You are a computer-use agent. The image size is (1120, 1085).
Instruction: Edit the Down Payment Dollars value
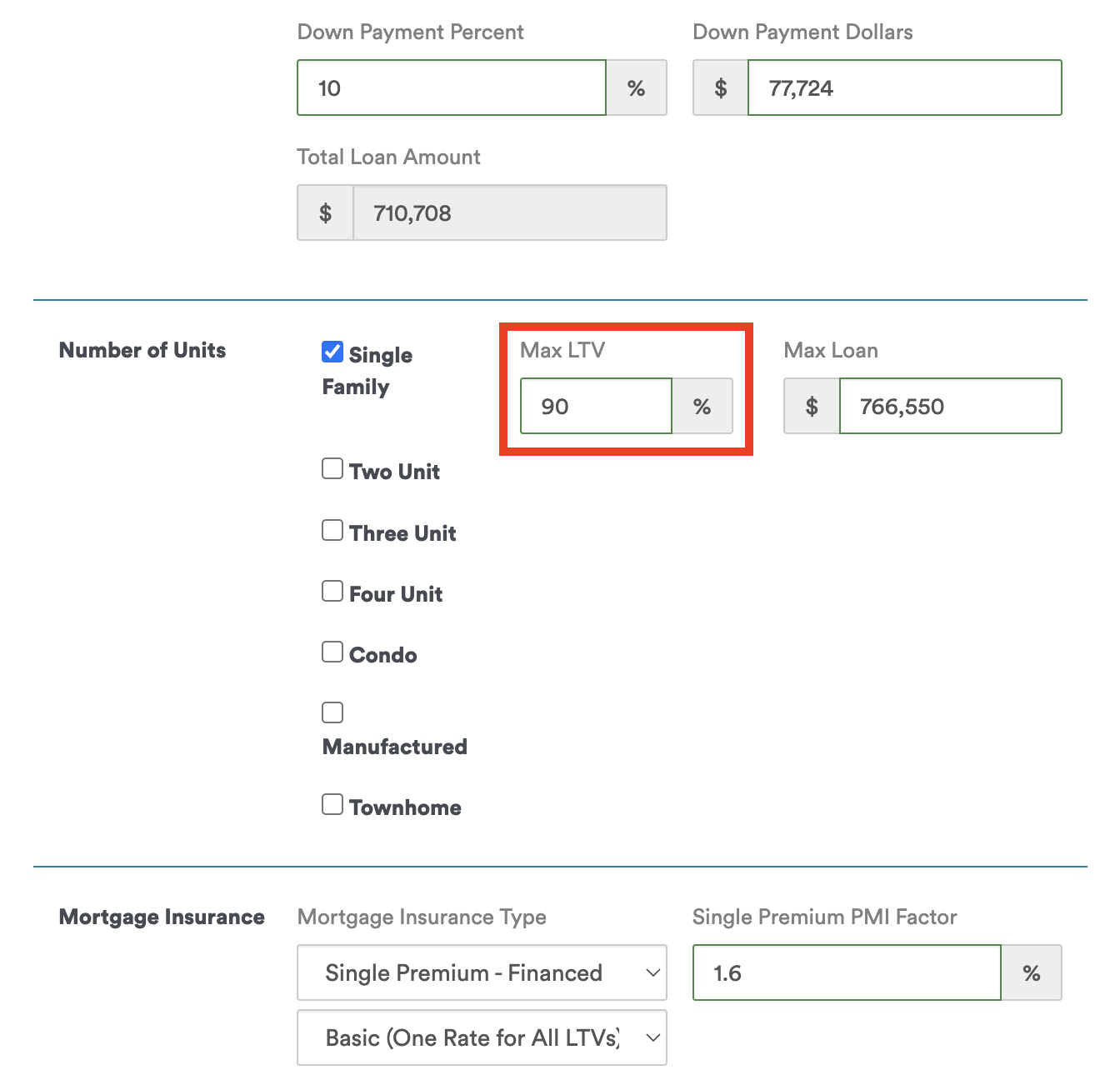tap(904, 87)
